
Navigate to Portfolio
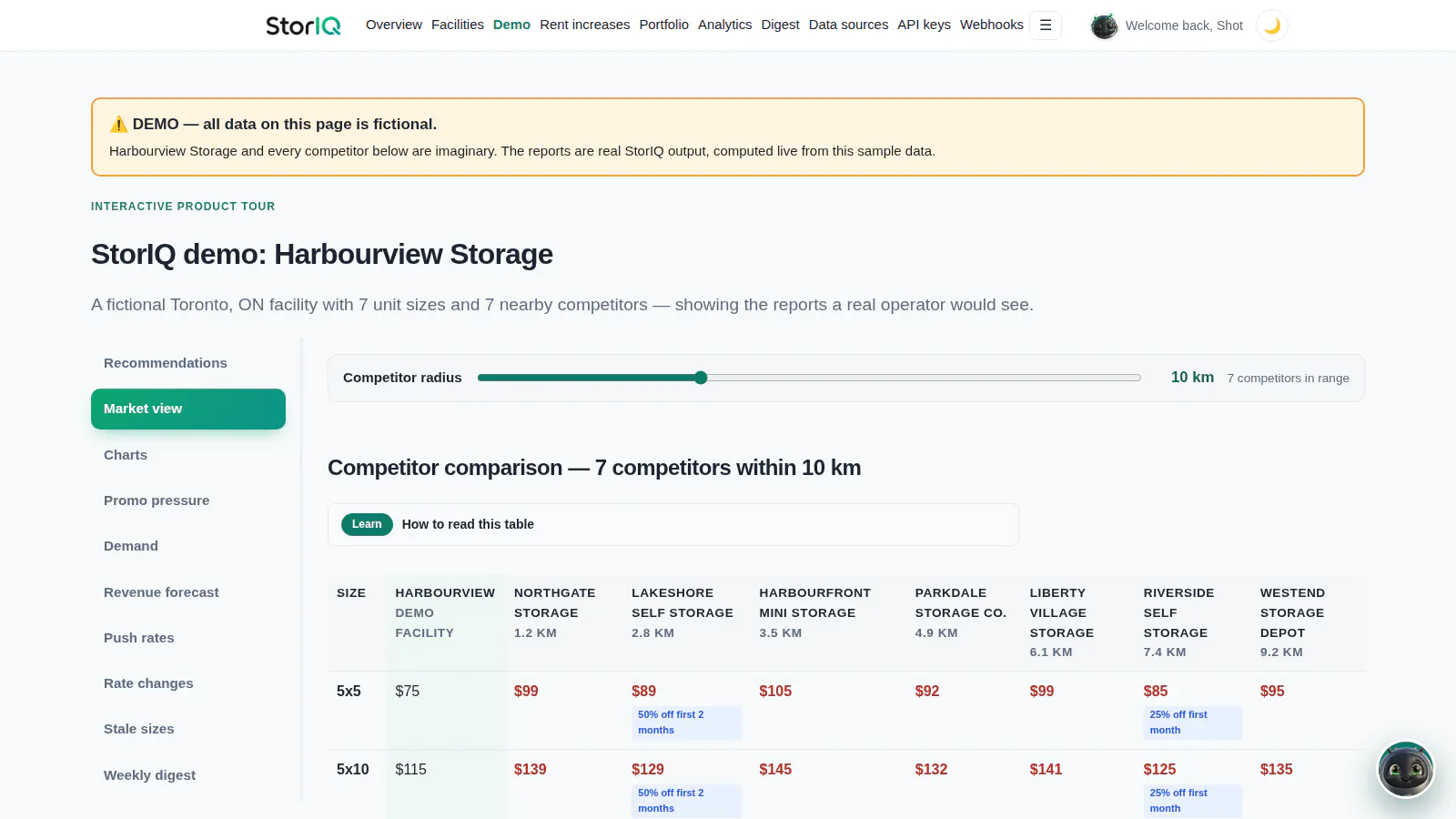[663, 25]
